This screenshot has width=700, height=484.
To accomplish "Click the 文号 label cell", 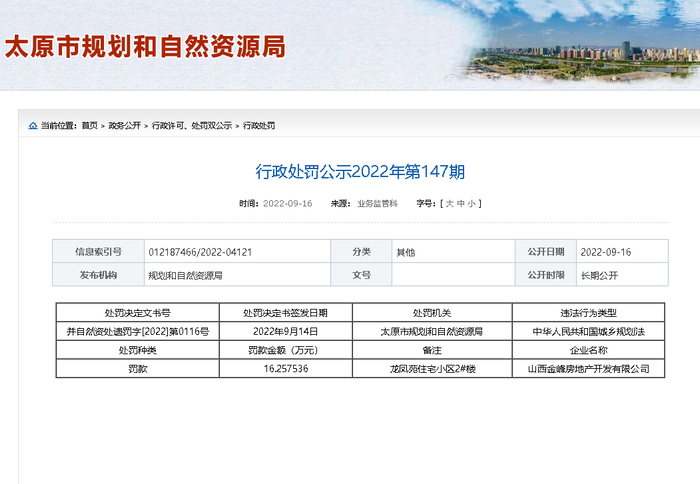I will click(361, 275).
